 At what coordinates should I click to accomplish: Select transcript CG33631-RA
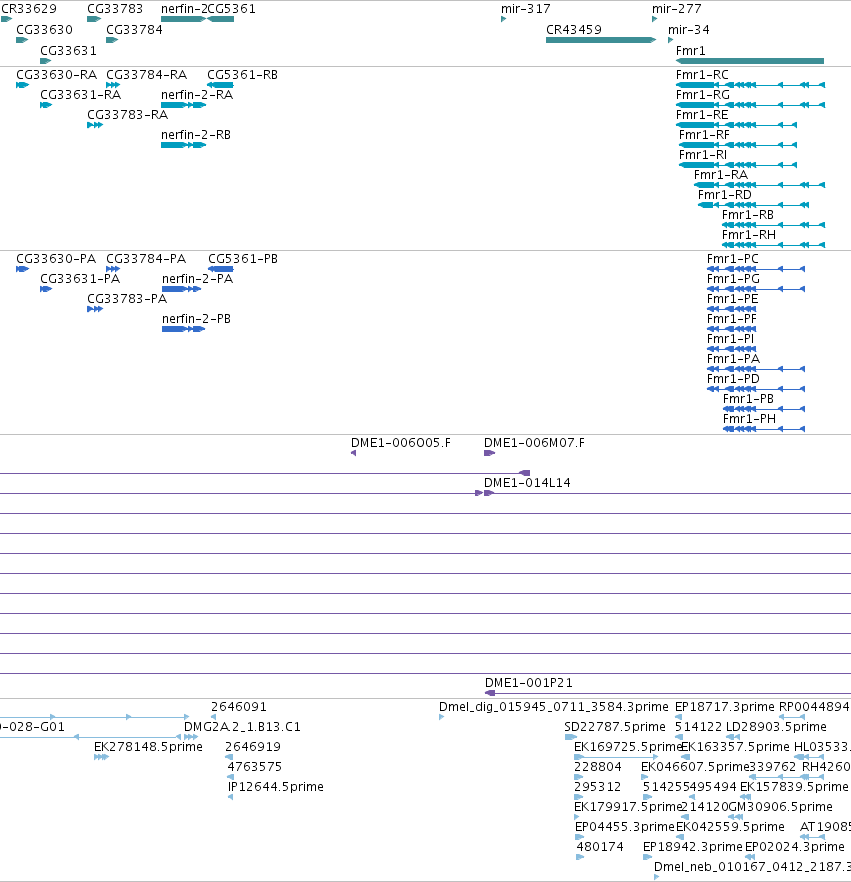pyautogui.click(x=46, y=105)
